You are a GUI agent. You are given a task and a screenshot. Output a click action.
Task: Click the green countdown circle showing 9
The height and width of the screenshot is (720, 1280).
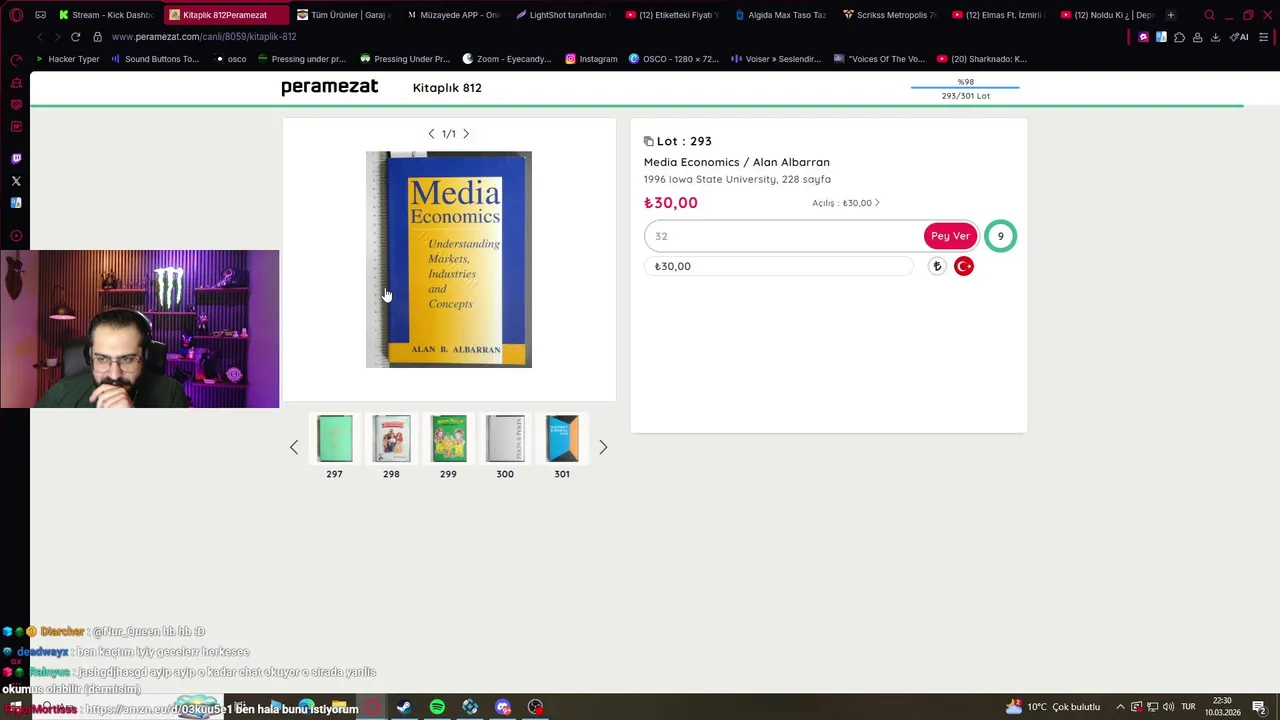[x=1000, y=236]
